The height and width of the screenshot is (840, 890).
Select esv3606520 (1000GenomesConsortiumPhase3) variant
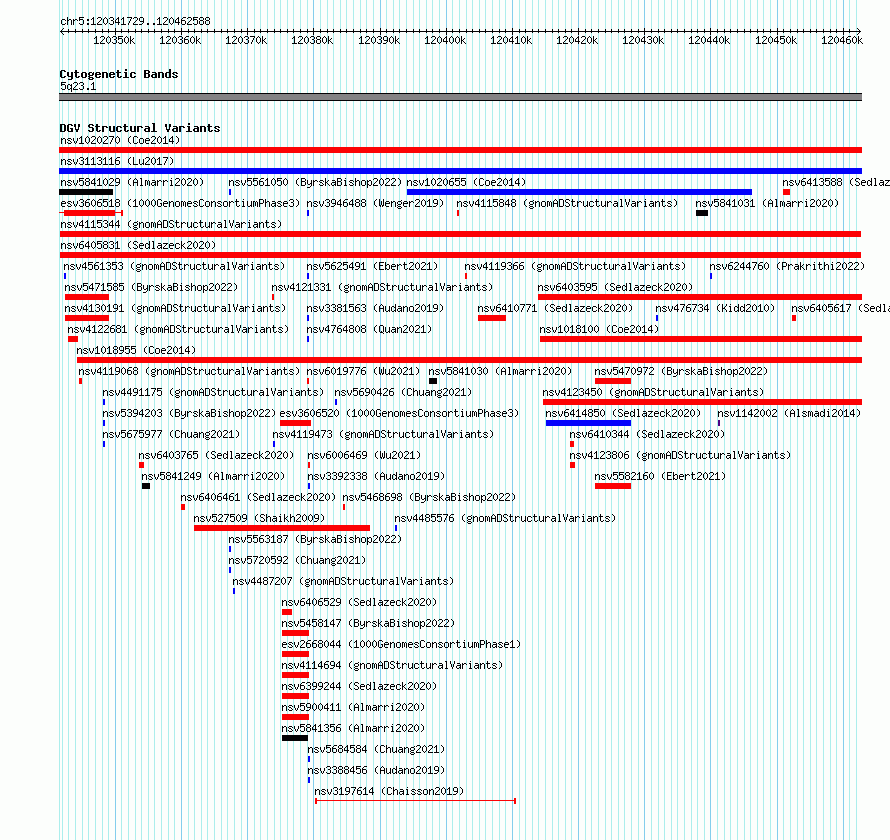coord(399,413)
